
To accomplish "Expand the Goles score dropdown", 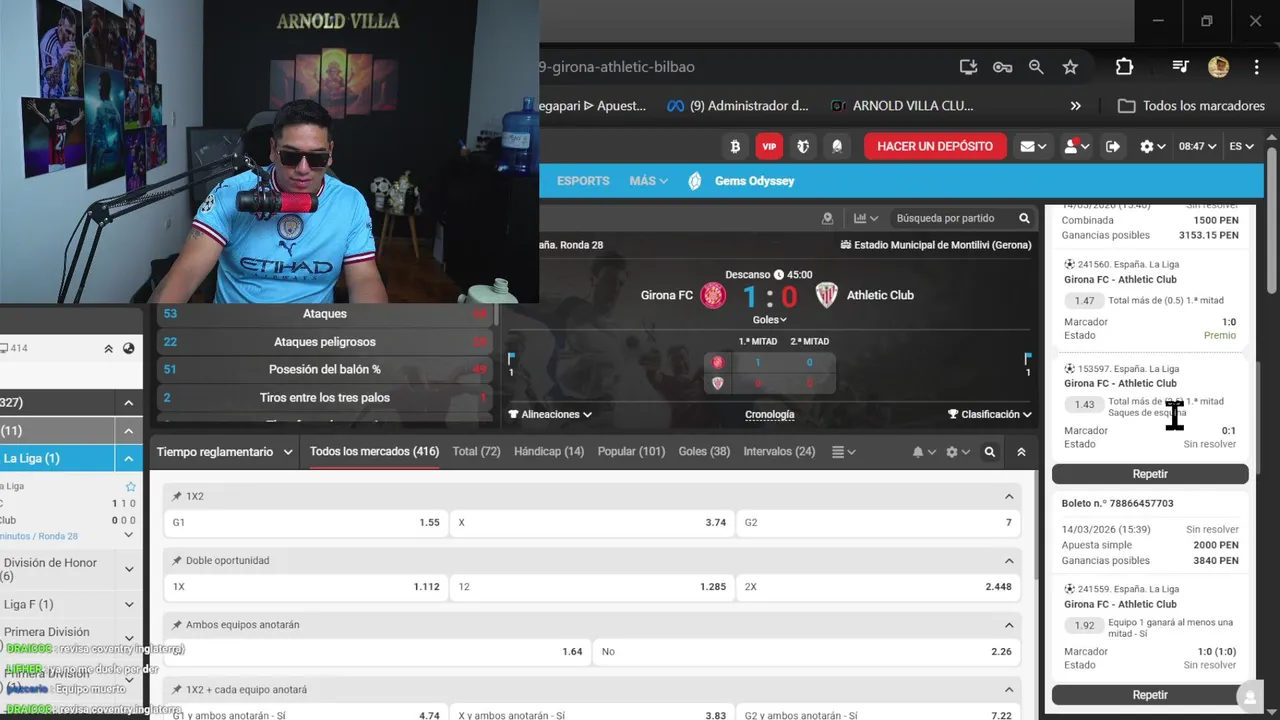I will (x=769, y=320).
